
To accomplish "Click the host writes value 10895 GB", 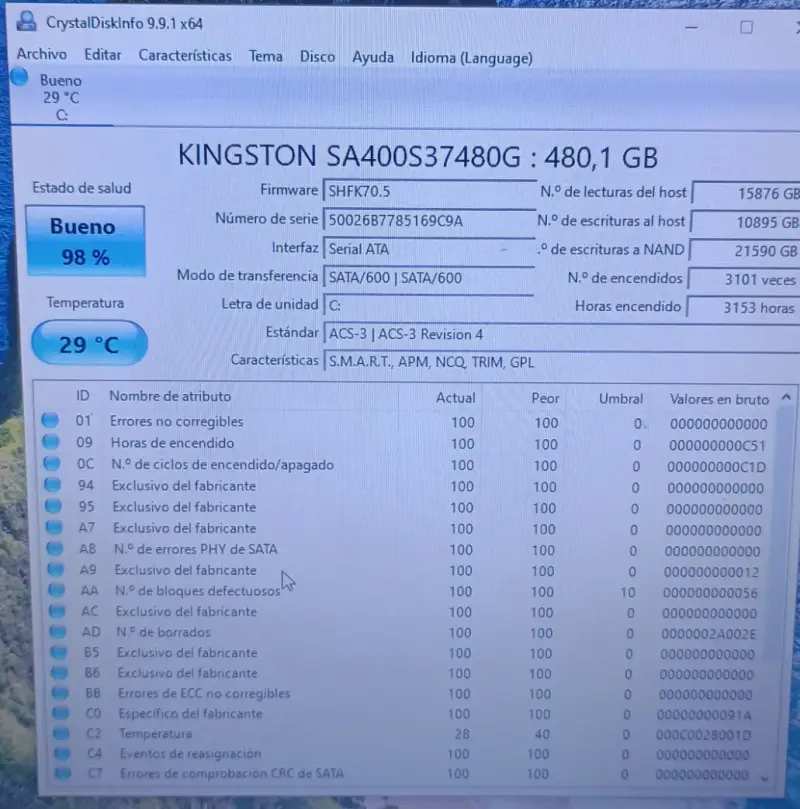I will click(x=746, y=222).
